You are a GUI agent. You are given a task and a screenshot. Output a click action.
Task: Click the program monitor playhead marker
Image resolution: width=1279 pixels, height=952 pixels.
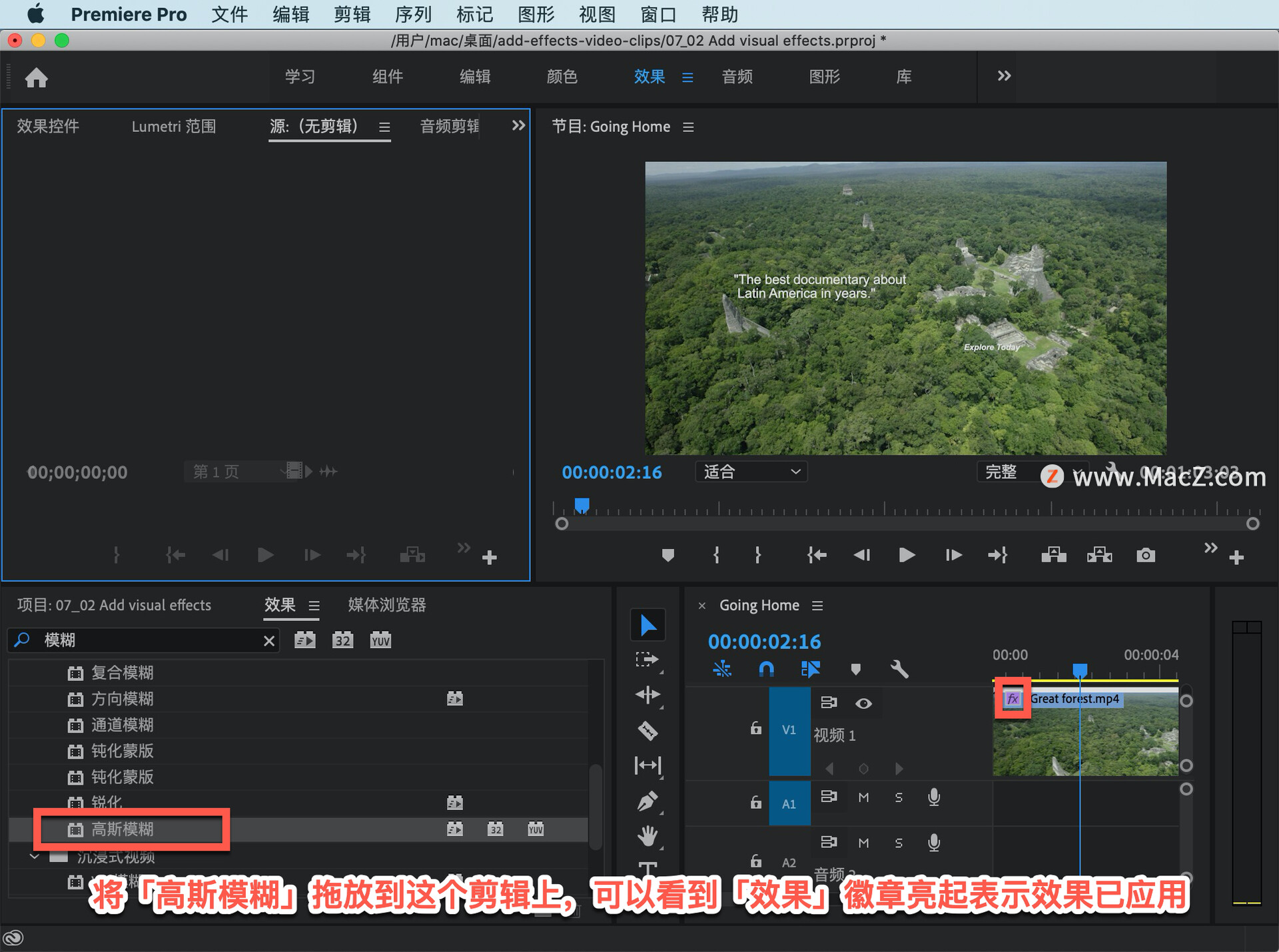coord(582,505)
